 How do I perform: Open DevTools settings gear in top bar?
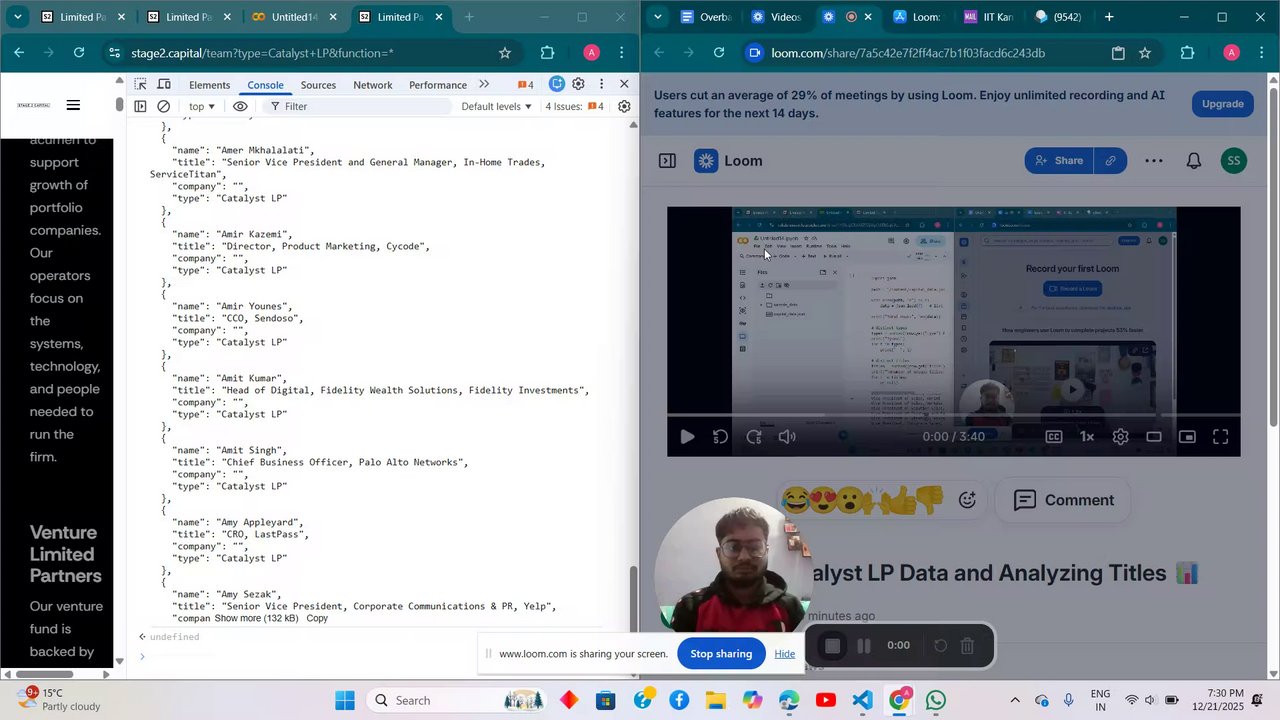(x=578, y=84)
